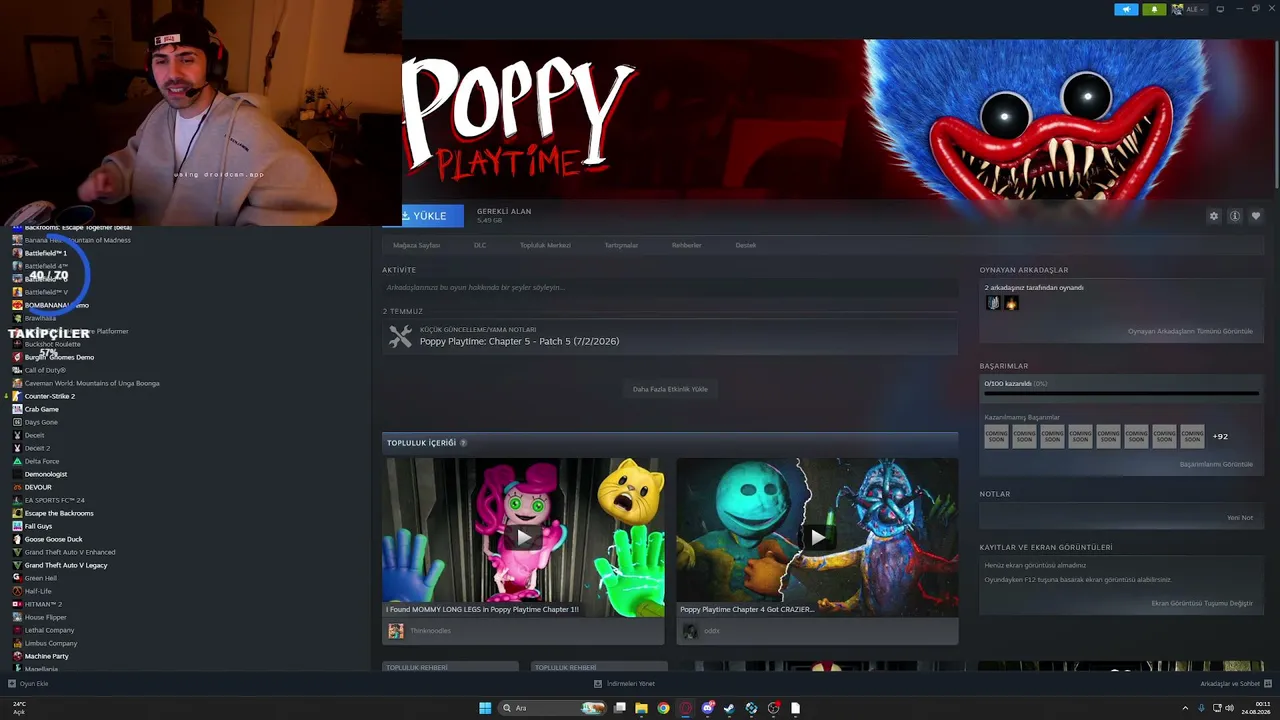Viewport: 1280px width, 720px height.
Task: Click the Windows taskbar search box
Action: 553,708
